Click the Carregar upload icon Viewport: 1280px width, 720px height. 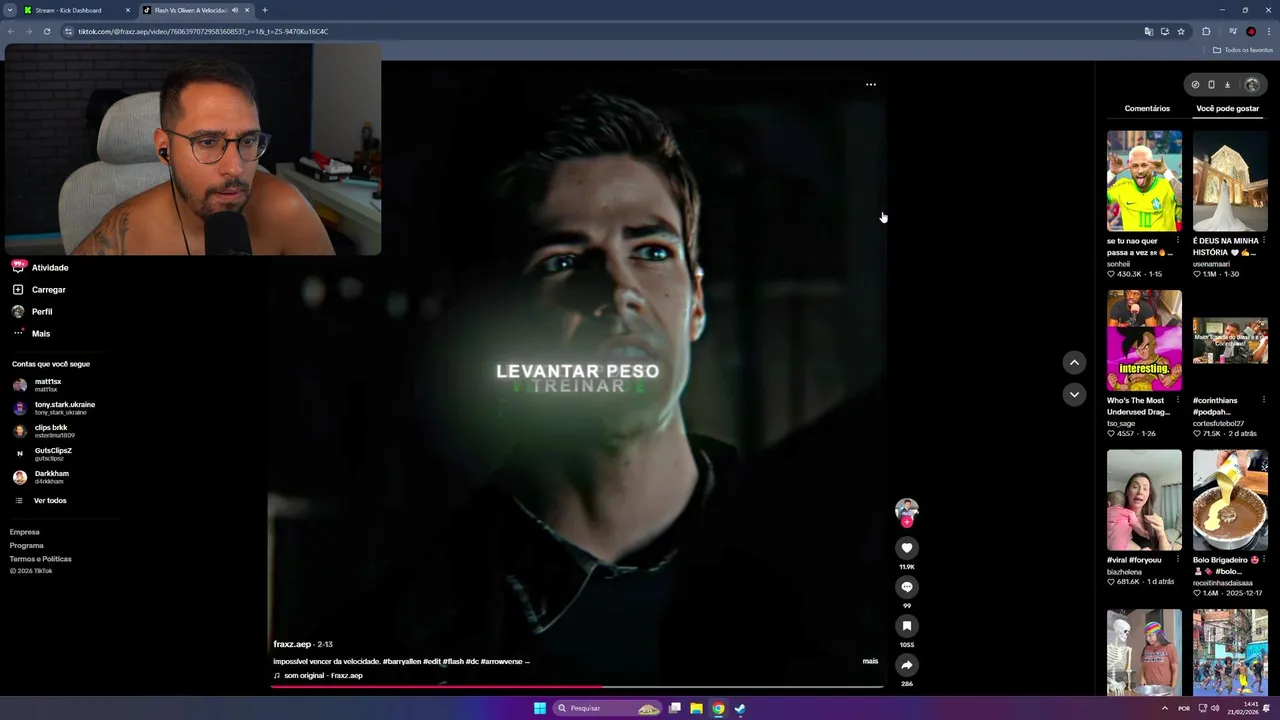coord(18,289)
